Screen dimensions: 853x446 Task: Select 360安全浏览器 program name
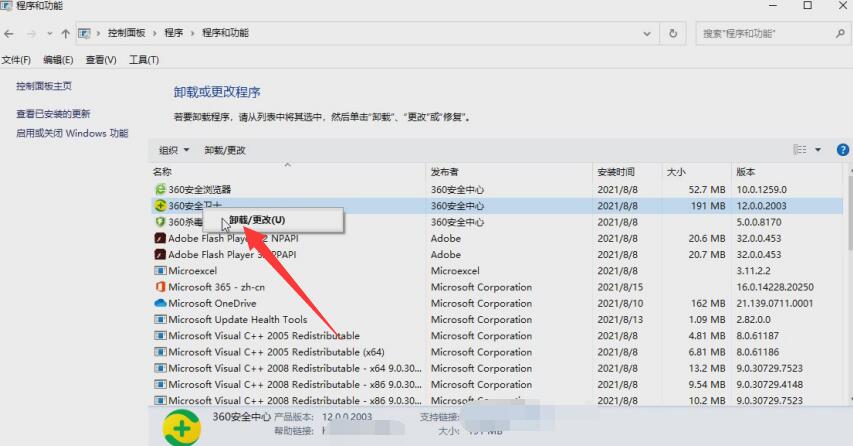coord(200,189)
